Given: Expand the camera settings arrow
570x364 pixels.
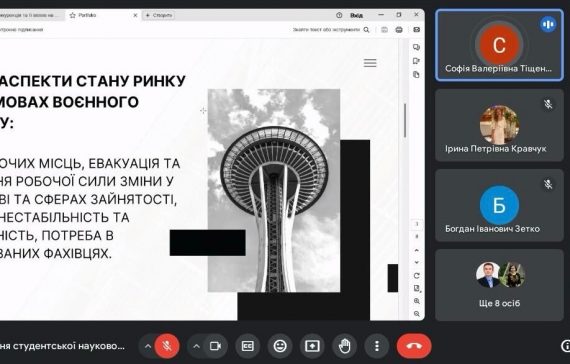Looking at the screenshot, I should (196, 346).
